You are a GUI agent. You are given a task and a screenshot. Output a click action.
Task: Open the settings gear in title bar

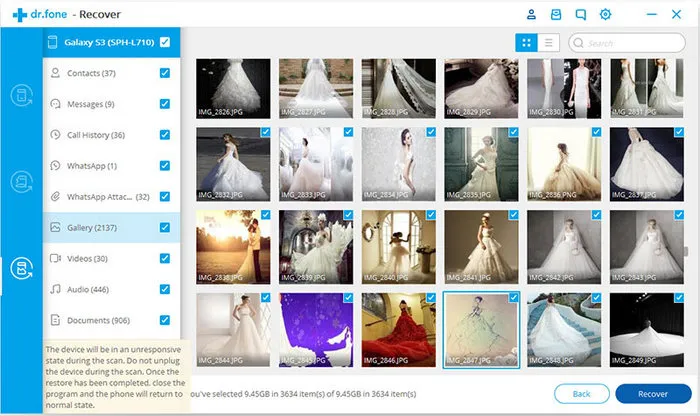(605, 14)
